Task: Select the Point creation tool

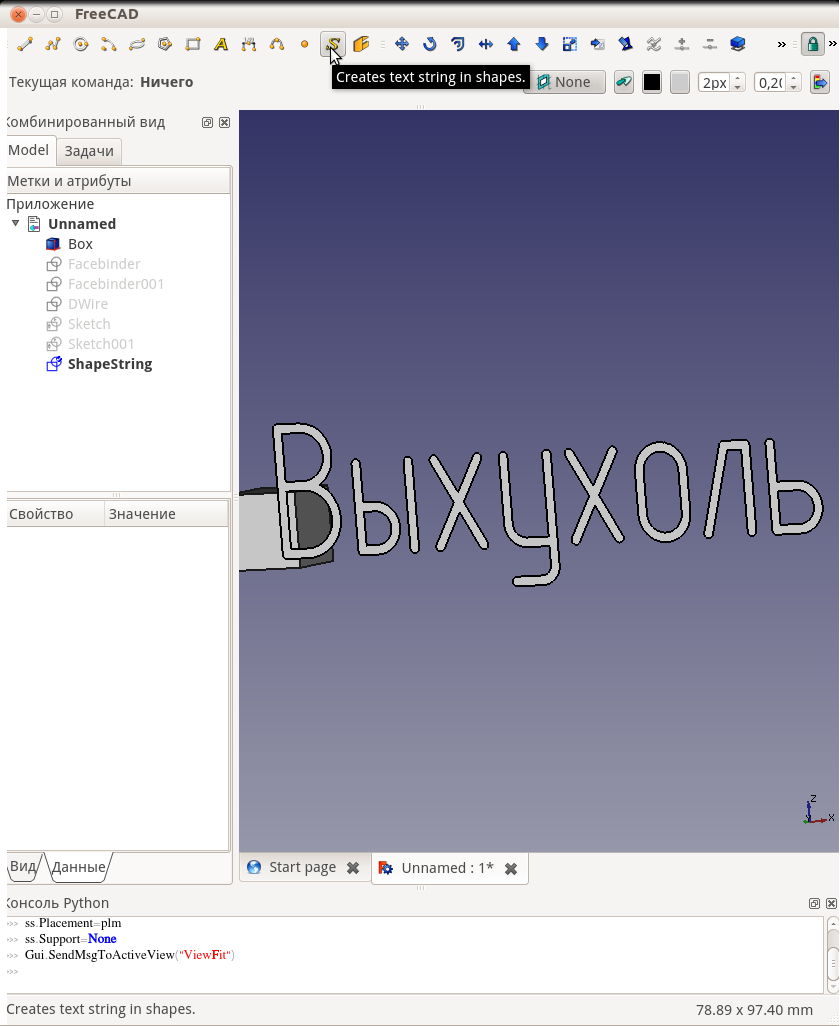Action: 304,44
